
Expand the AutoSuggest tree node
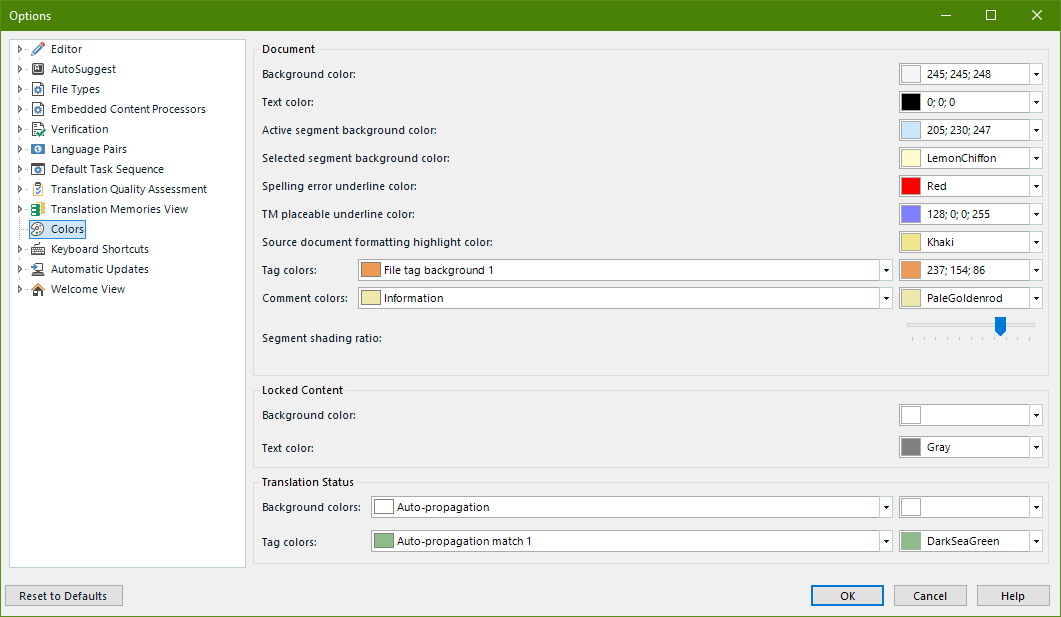click(20, 69)
